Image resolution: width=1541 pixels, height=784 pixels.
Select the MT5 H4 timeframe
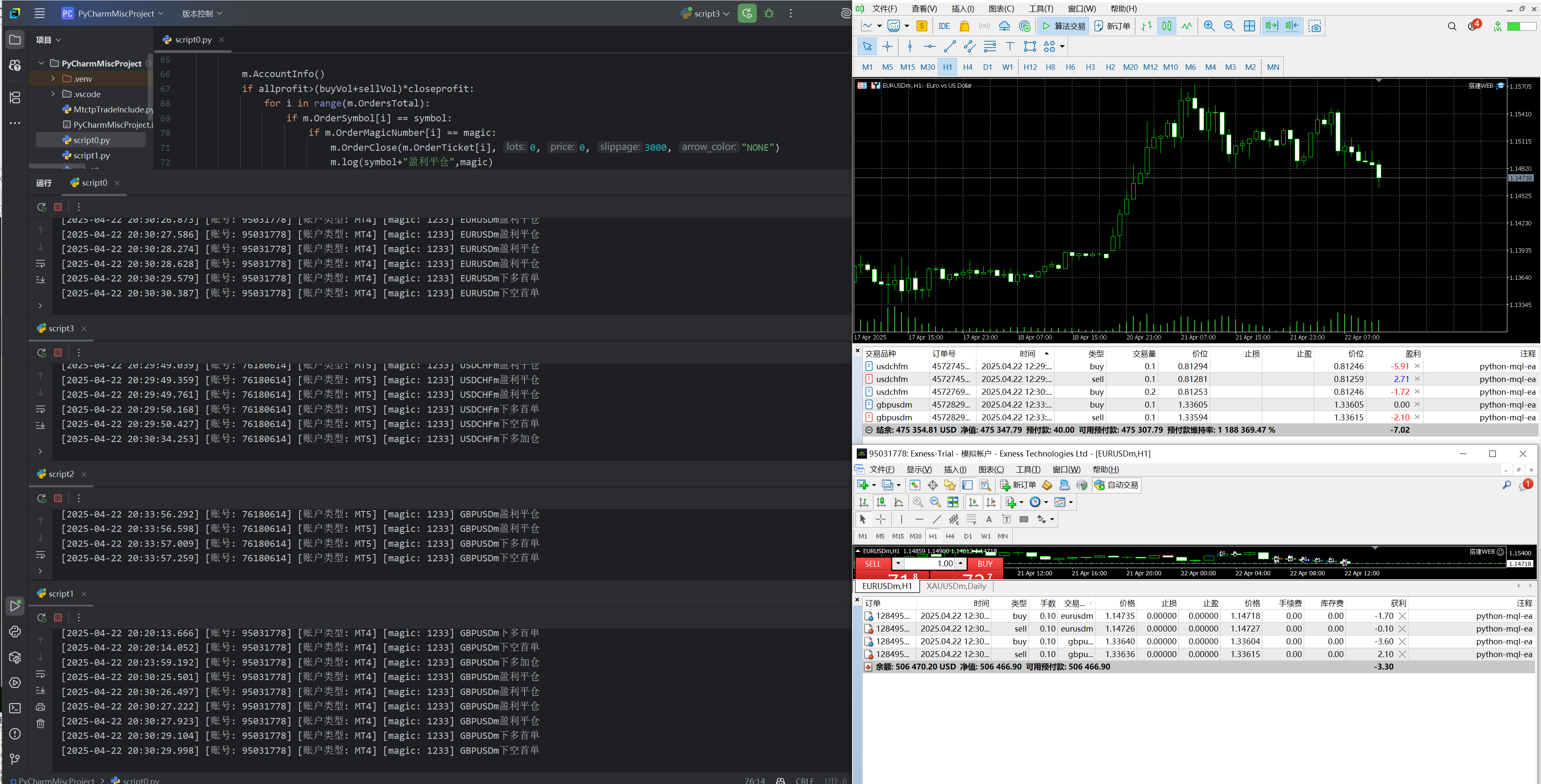pos(967,67)
